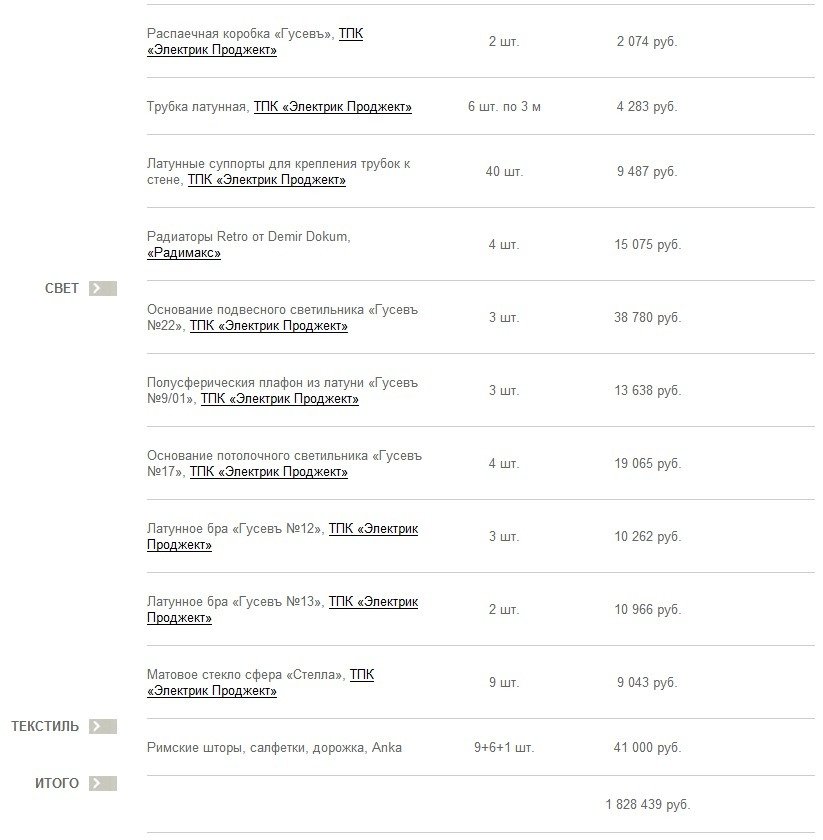Screen dimensions: 823x840
Task: Click supplier link for плафон «Гусевъ №9/01»
Action: [279, 399]
